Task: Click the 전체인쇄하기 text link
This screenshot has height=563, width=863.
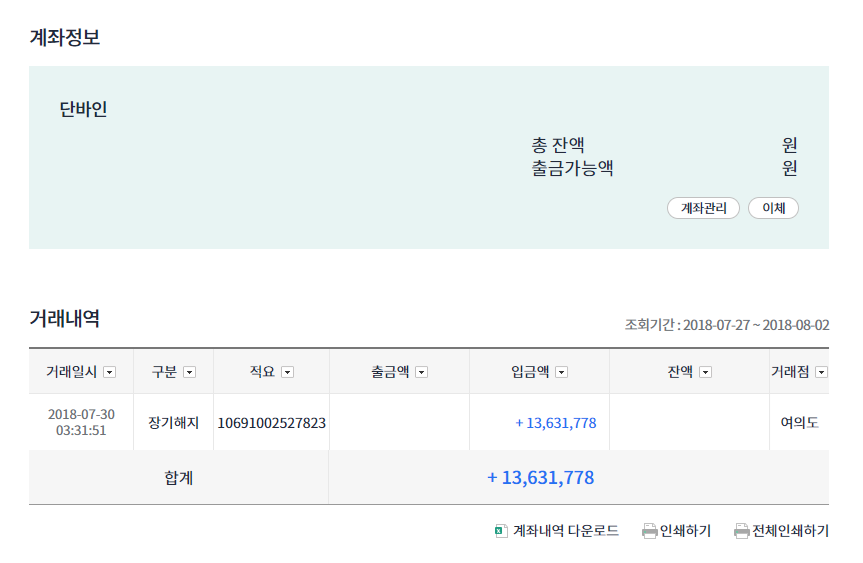Action: (x=790, y=531)
